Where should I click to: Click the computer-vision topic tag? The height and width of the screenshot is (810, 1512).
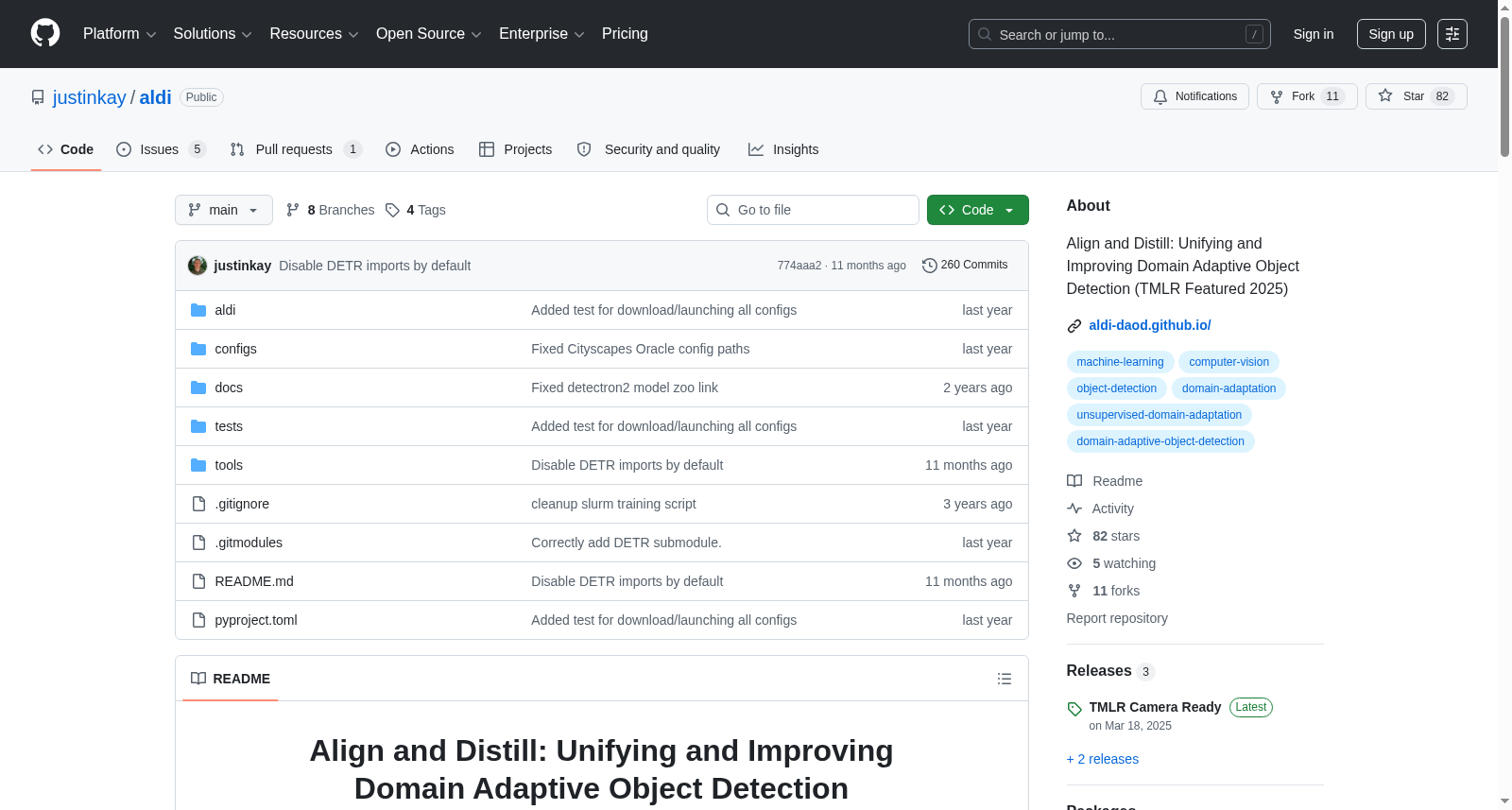(x=1229, y=362)
